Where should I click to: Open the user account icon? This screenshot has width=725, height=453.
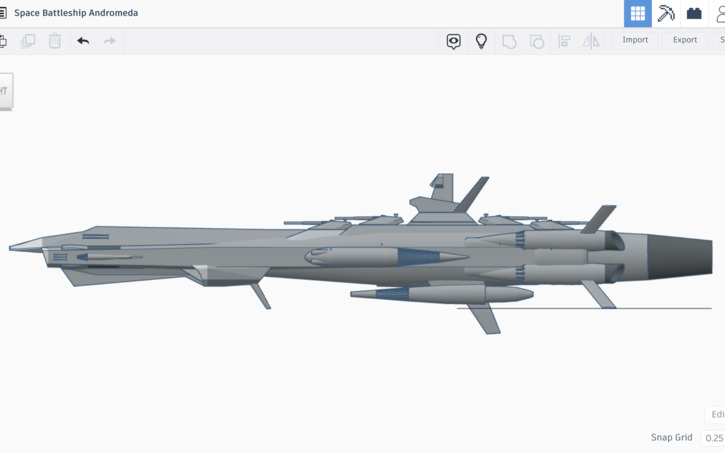pyautogui.click(x=720, y=13)
